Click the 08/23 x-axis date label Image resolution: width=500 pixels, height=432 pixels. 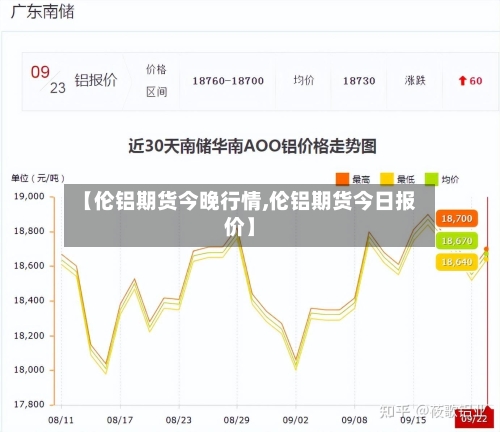pos(179,420)
